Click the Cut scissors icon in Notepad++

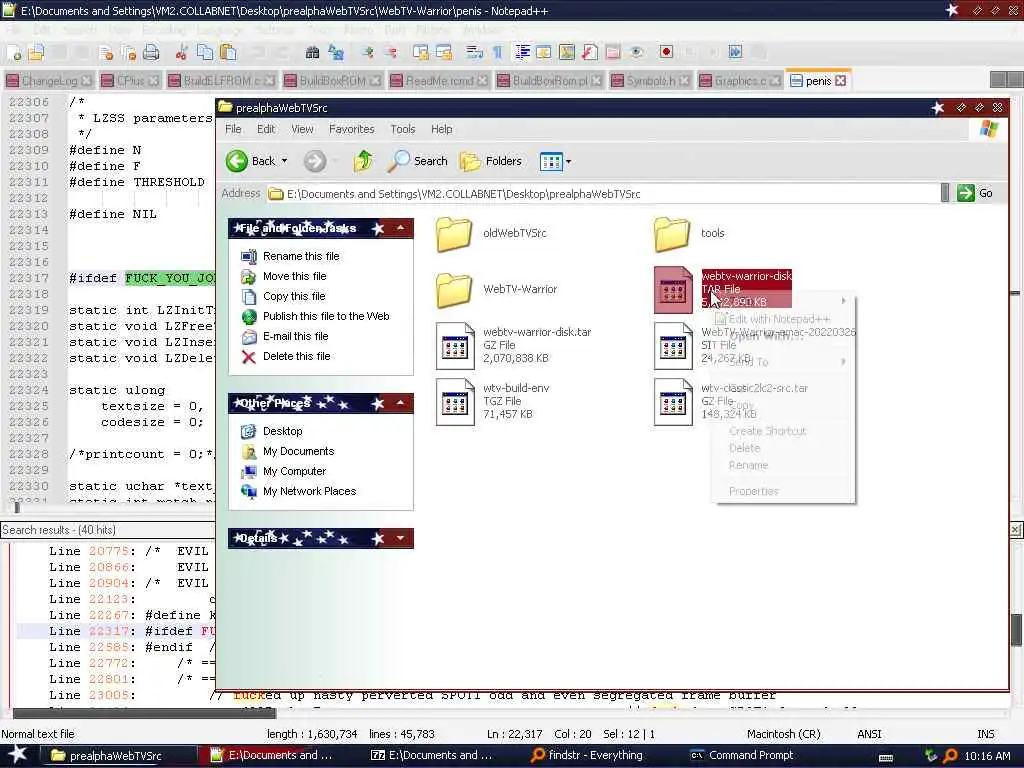tap(182, 52)
